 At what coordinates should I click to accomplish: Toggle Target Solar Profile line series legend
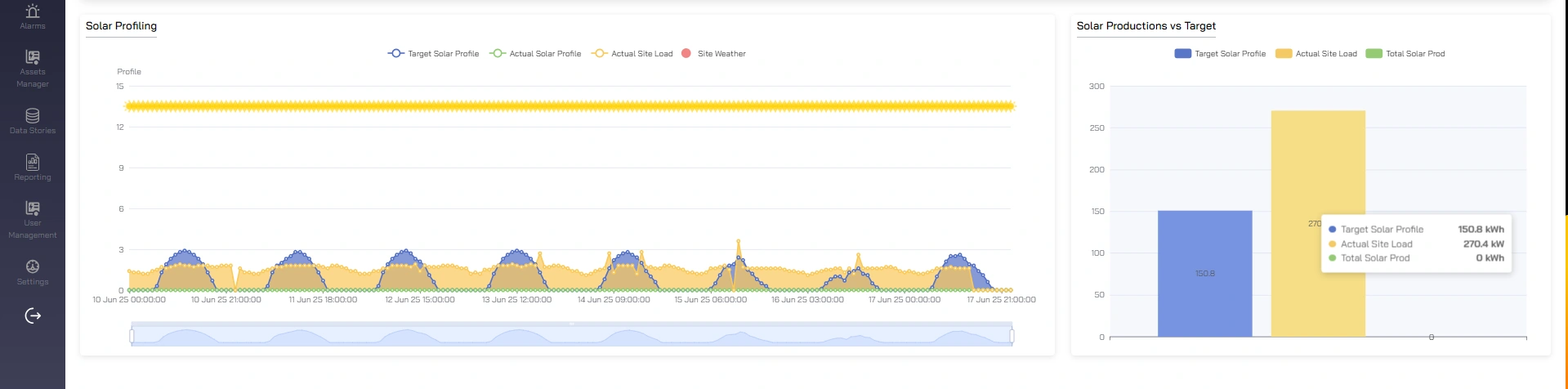434,54
